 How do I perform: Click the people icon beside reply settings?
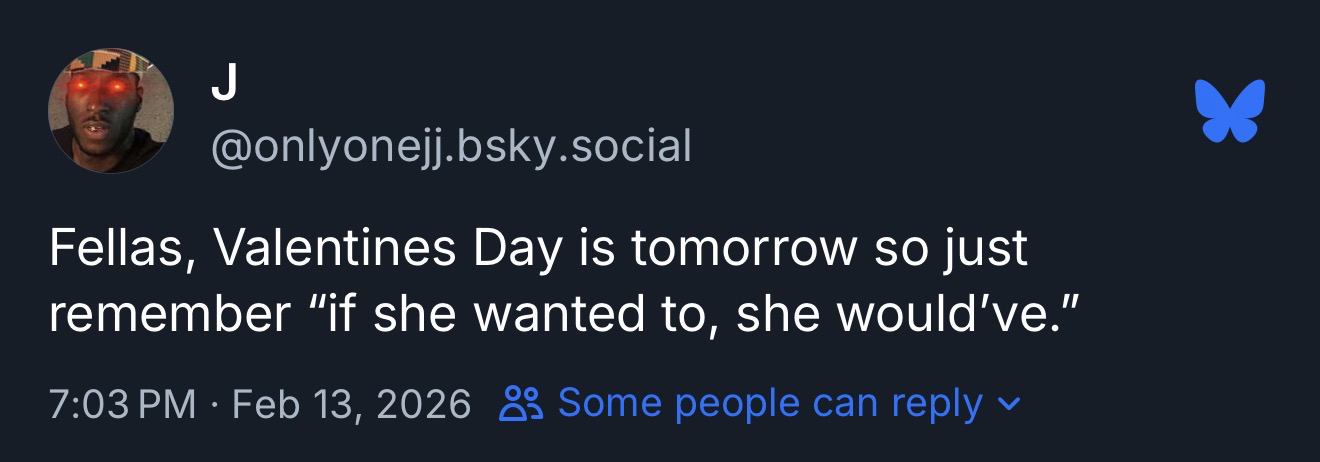(x=522, y=404)
